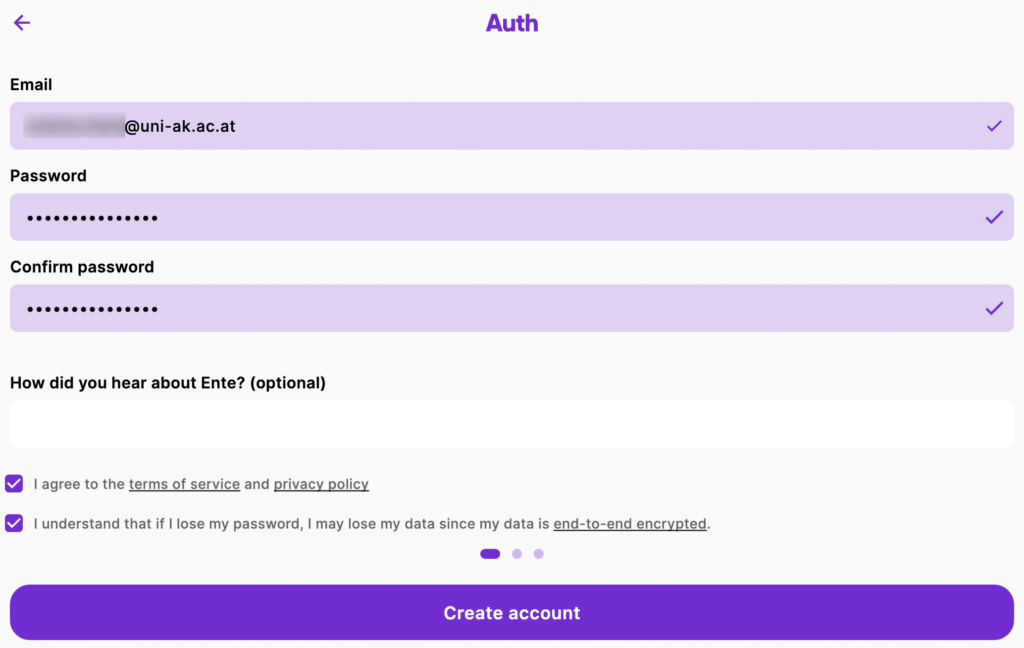Image resolution: width=1024 pixels, height=648 pixels.
Task: Click the checkmark icon in Password field
Action: pos(993,217)
